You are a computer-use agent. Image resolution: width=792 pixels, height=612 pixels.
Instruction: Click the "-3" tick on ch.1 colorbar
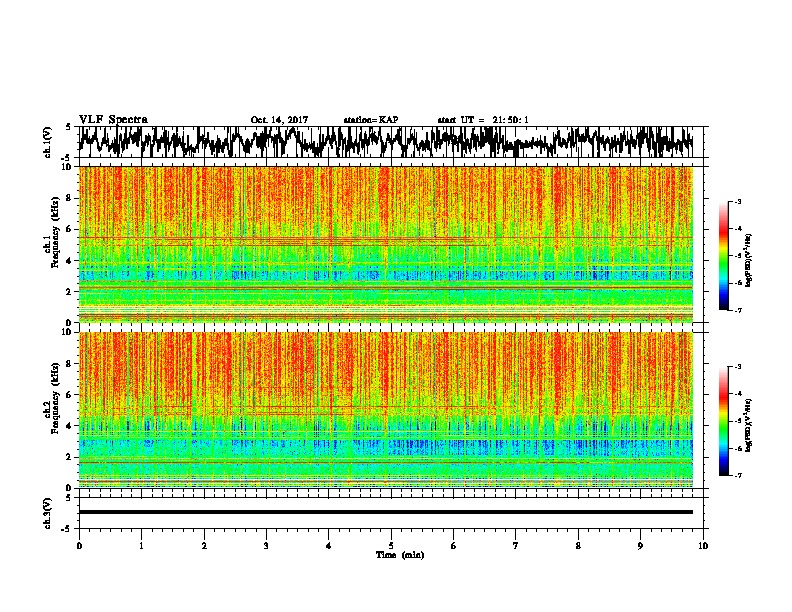(738, 202)
